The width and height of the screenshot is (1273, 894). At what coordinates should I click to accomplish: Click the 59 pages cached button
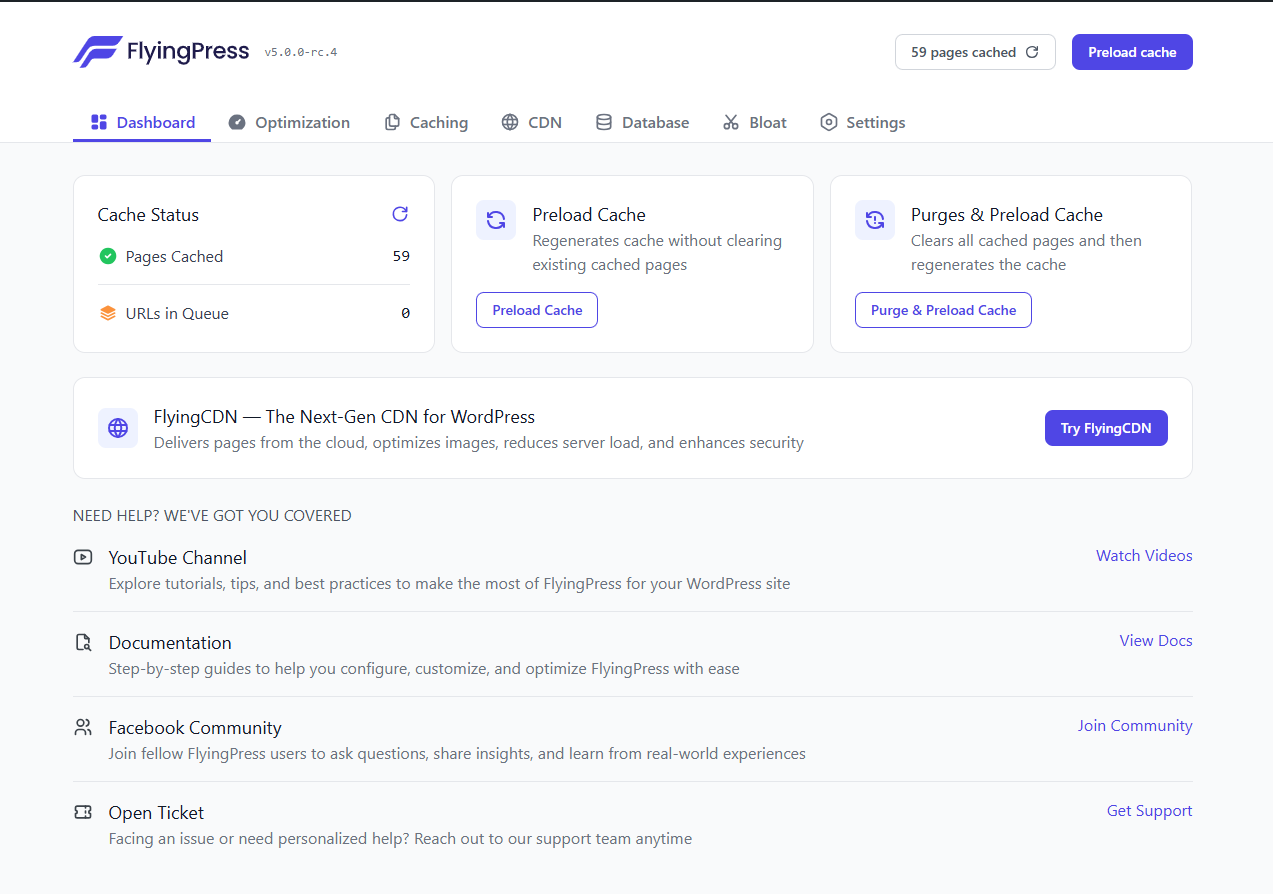point(975,52)
